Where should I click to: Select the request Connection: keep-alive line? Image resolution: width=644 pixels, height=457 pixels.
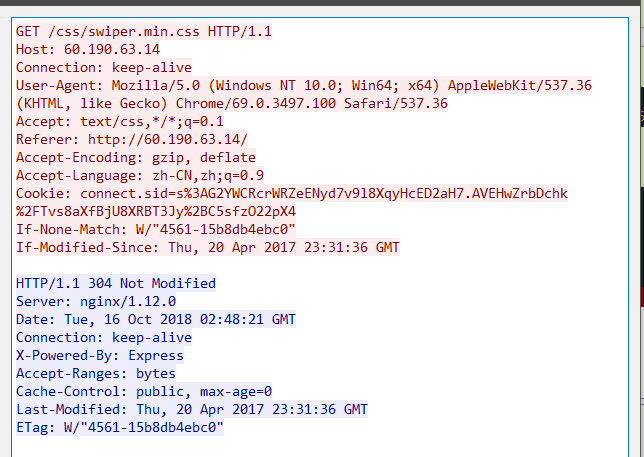point(104,67)
